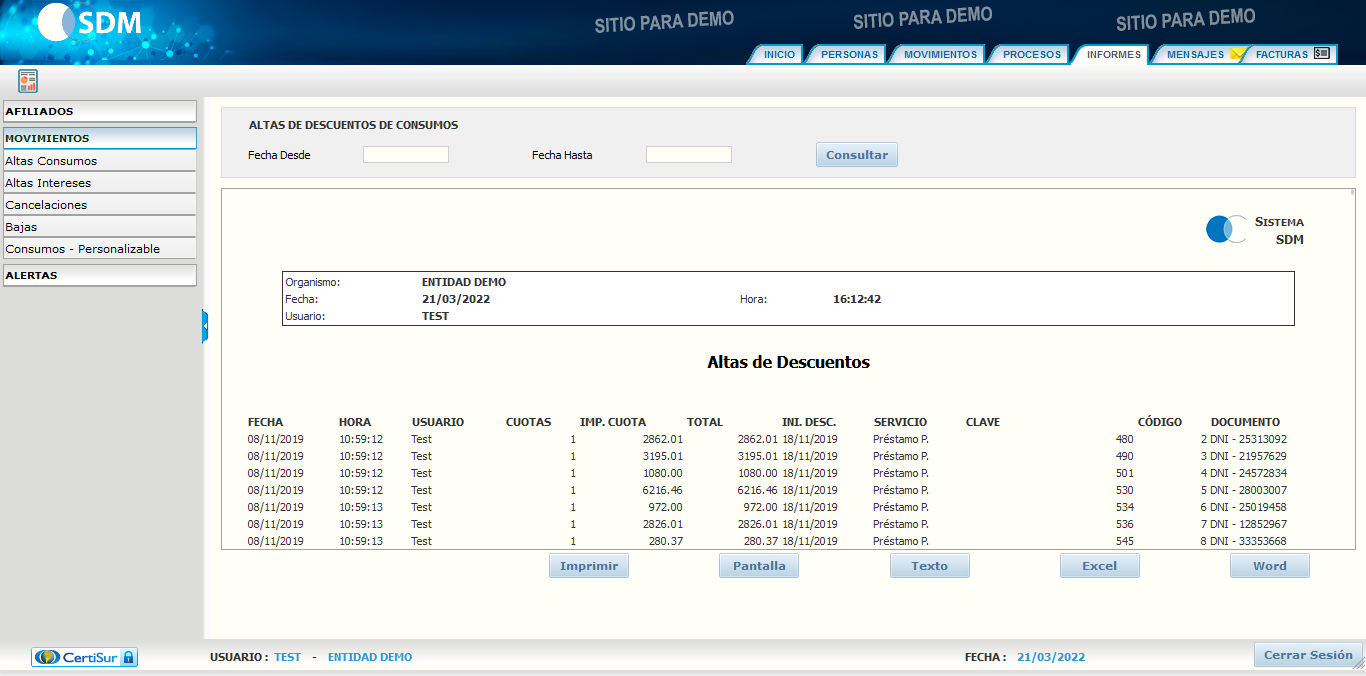Click the FECHA column header
Viewport: 1366px width, 676px height.
click(x=265, y=422)
